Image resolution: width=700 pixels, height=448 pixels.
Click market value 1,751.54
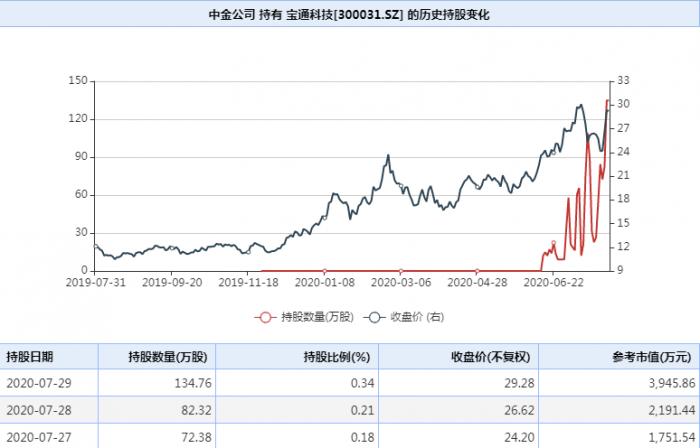click(x=672, y=437)
